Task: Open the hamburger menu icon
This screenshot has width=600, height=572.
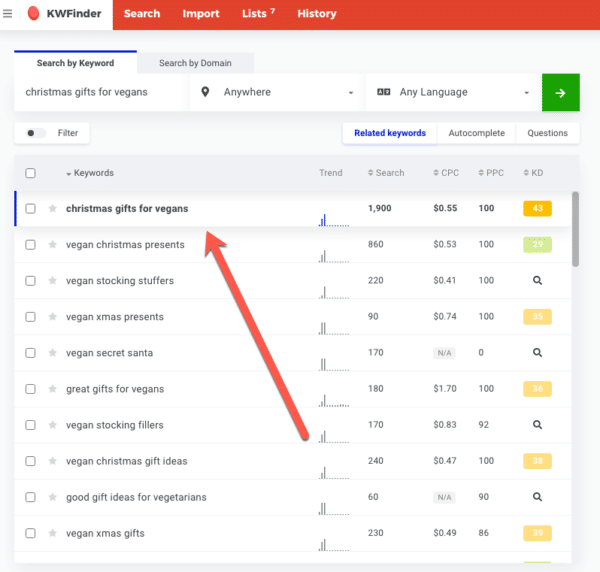Action: 8,14
